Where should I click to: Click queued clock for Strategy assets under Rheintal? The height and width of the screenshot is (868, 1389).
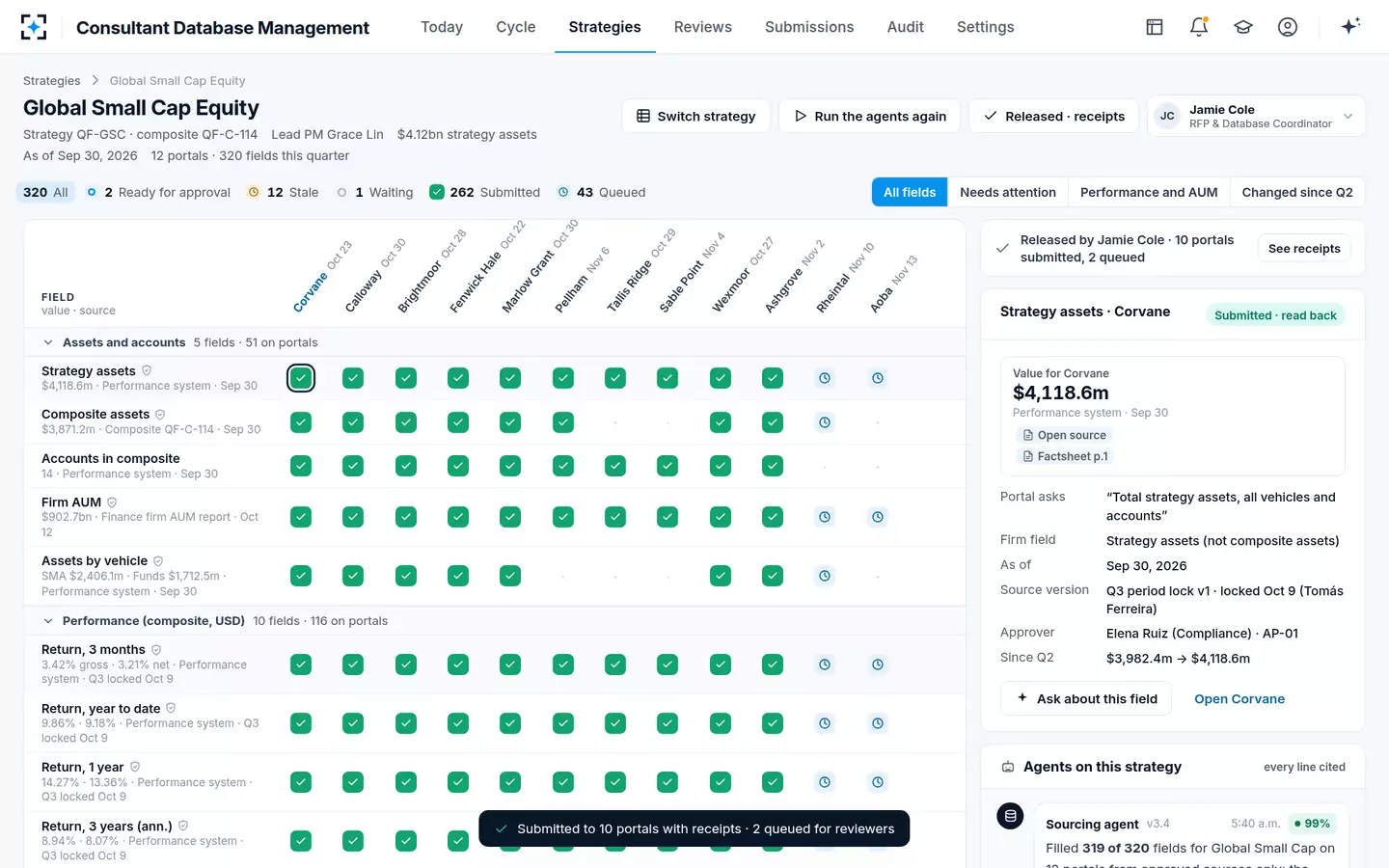tap(825, 378)
